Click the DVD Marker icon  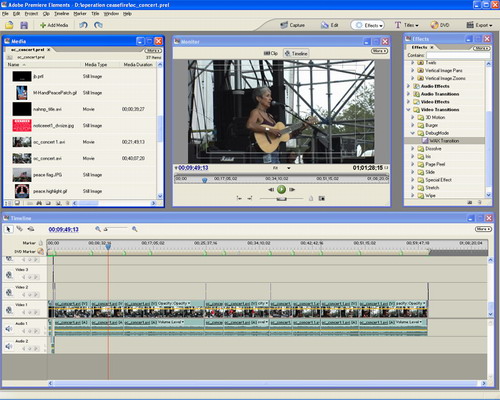[41, 251]
